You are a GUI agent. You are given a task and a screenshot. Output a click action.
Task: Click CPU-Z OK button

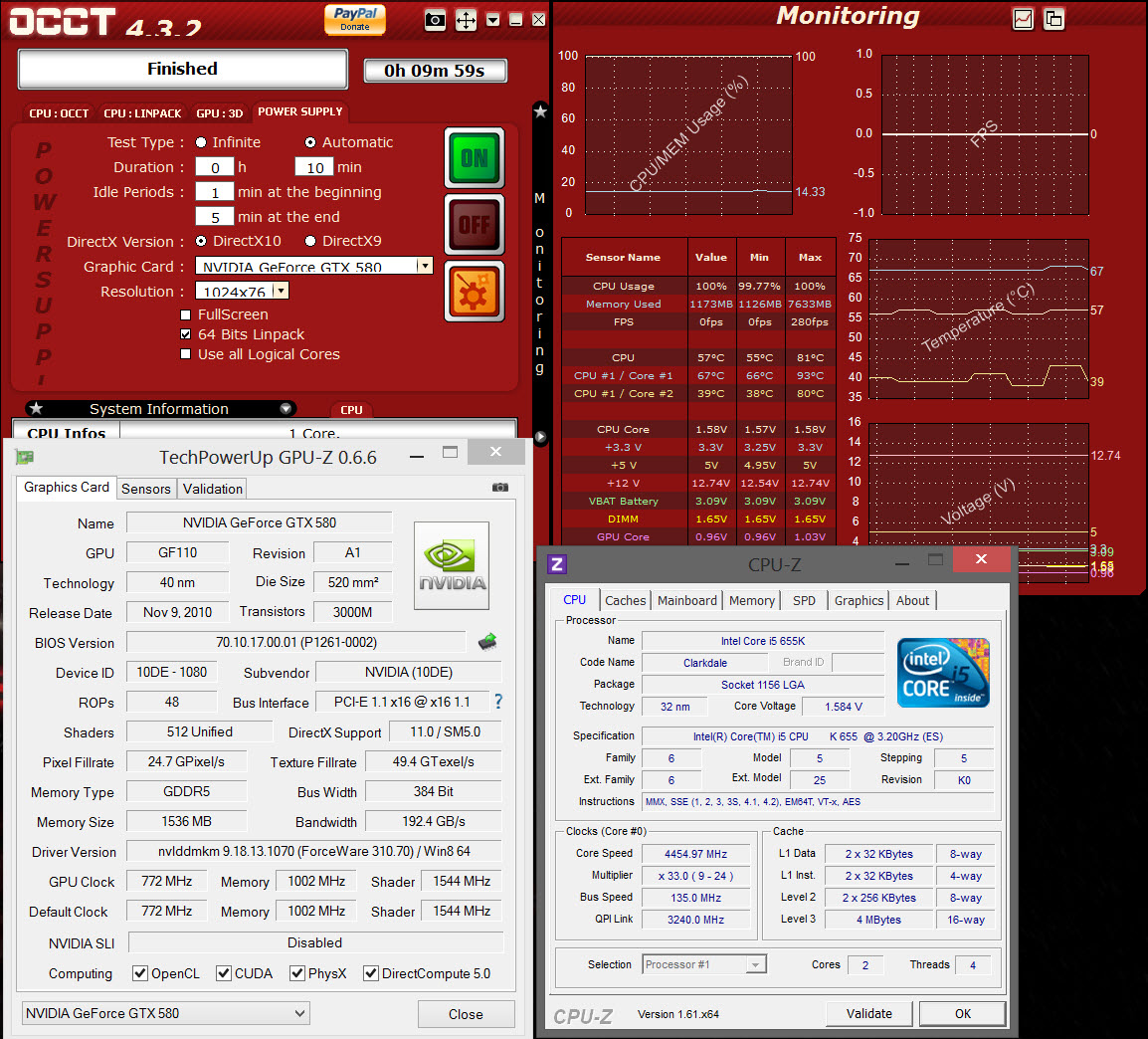tap(963, 1013)
